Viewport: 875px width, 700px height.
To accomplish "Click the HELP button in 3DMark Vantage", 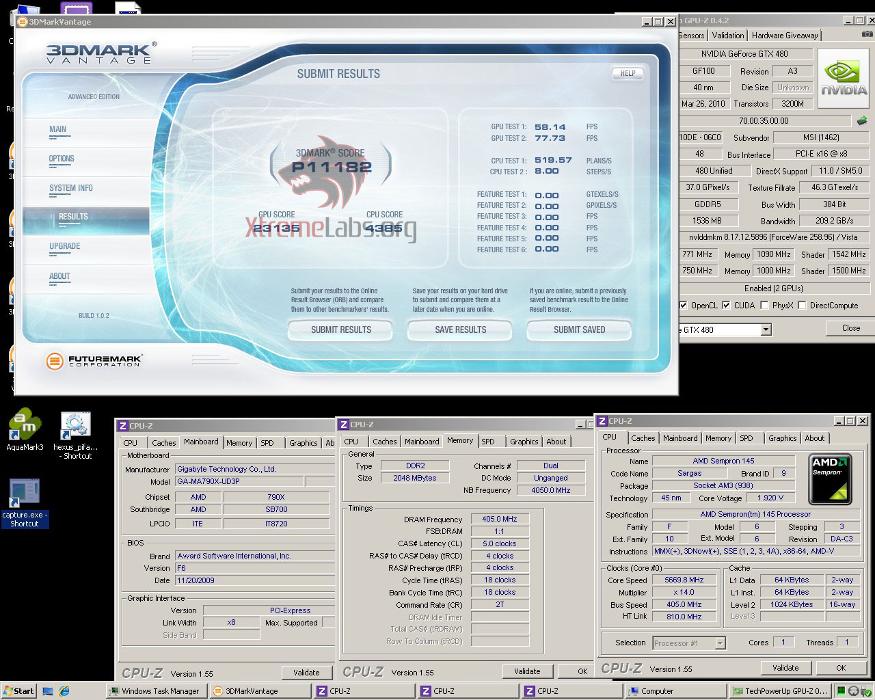I will [x=628, y=73].
